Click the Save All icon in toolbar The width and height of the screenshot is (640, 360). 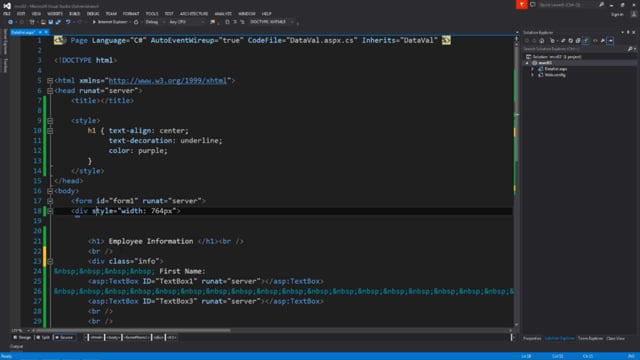(58, 22)
